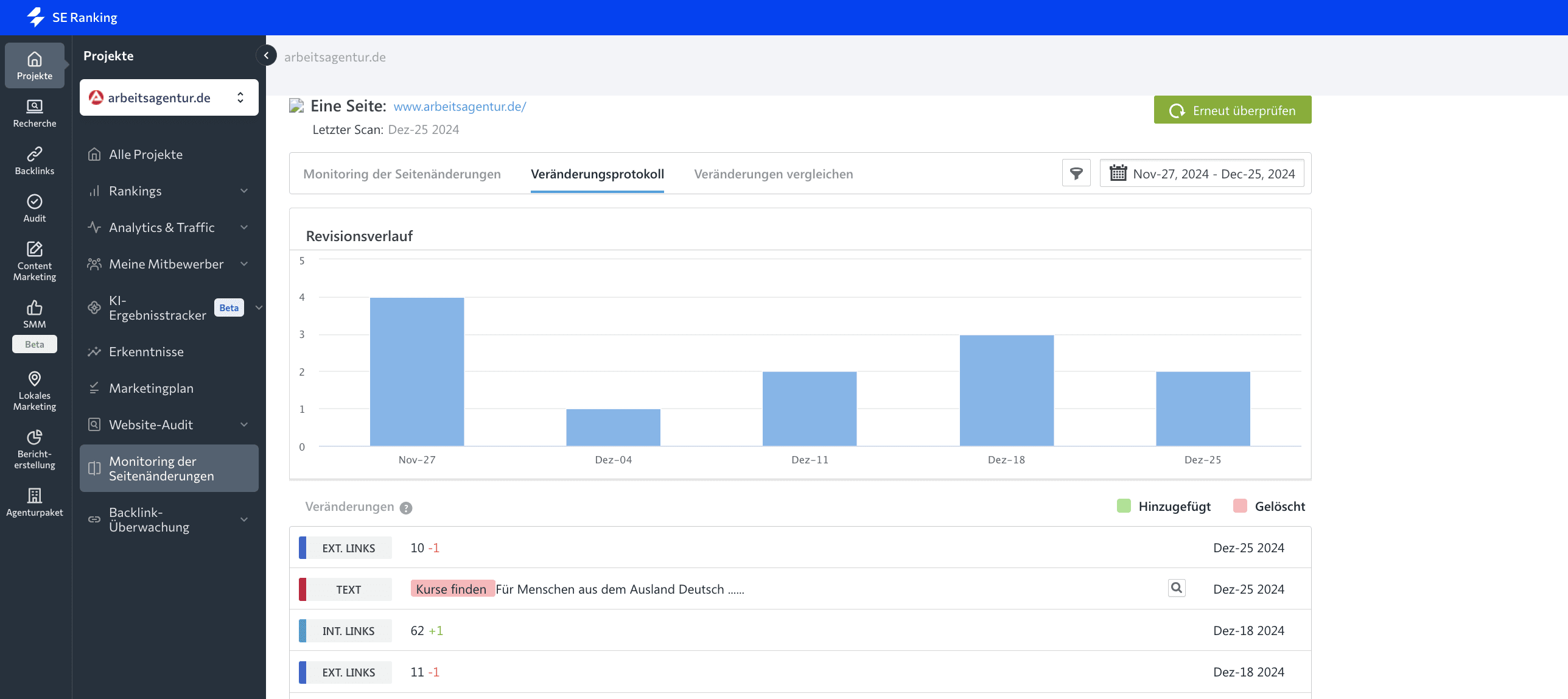The width and height of the screenshot is (1568, 699).
Task: Click the '11 -1' value
Action: (425, 672)
